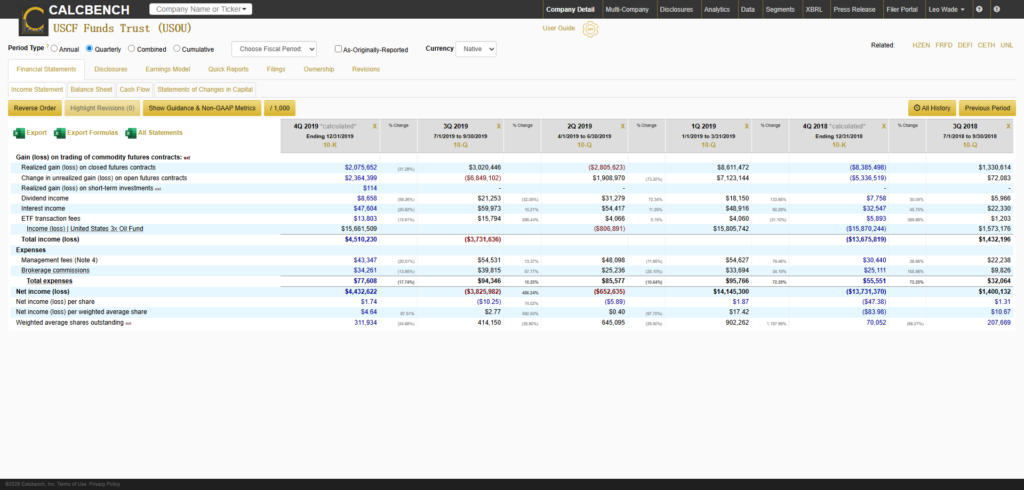Viewport: 1024px width, 490px height.
Task: Open the related ticker HZEN link
Action: pos(920,45)
